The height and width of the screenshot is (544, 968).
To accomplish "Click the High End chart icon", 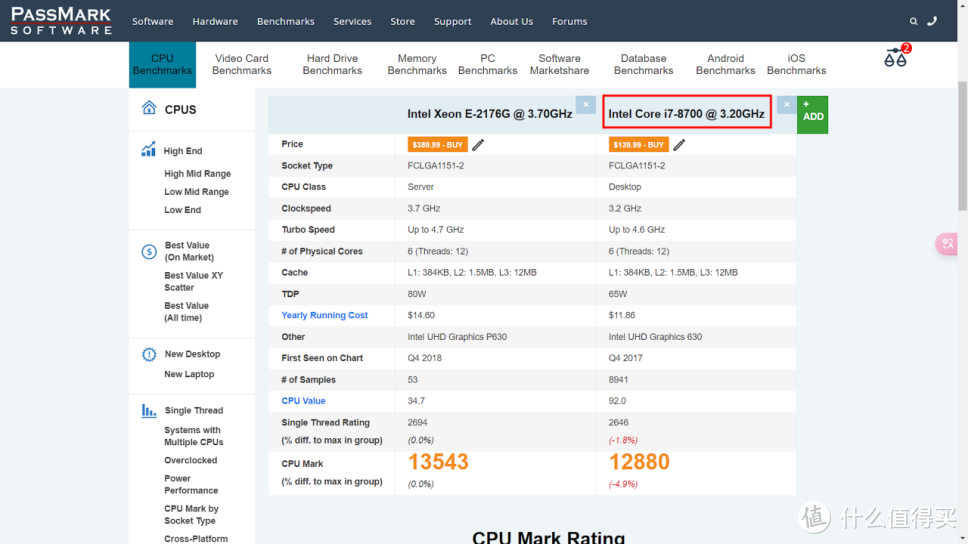I will [149, 150].
